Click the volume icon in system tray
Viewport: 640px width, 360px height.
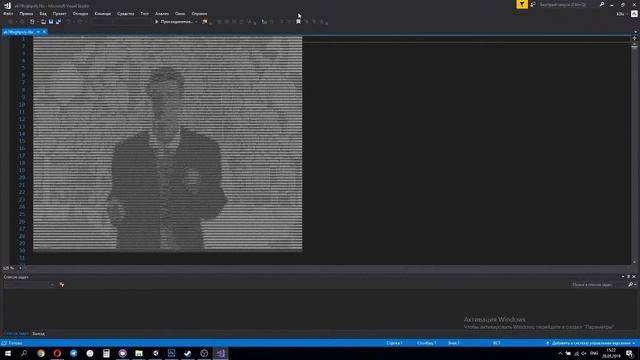click(584, 353)
